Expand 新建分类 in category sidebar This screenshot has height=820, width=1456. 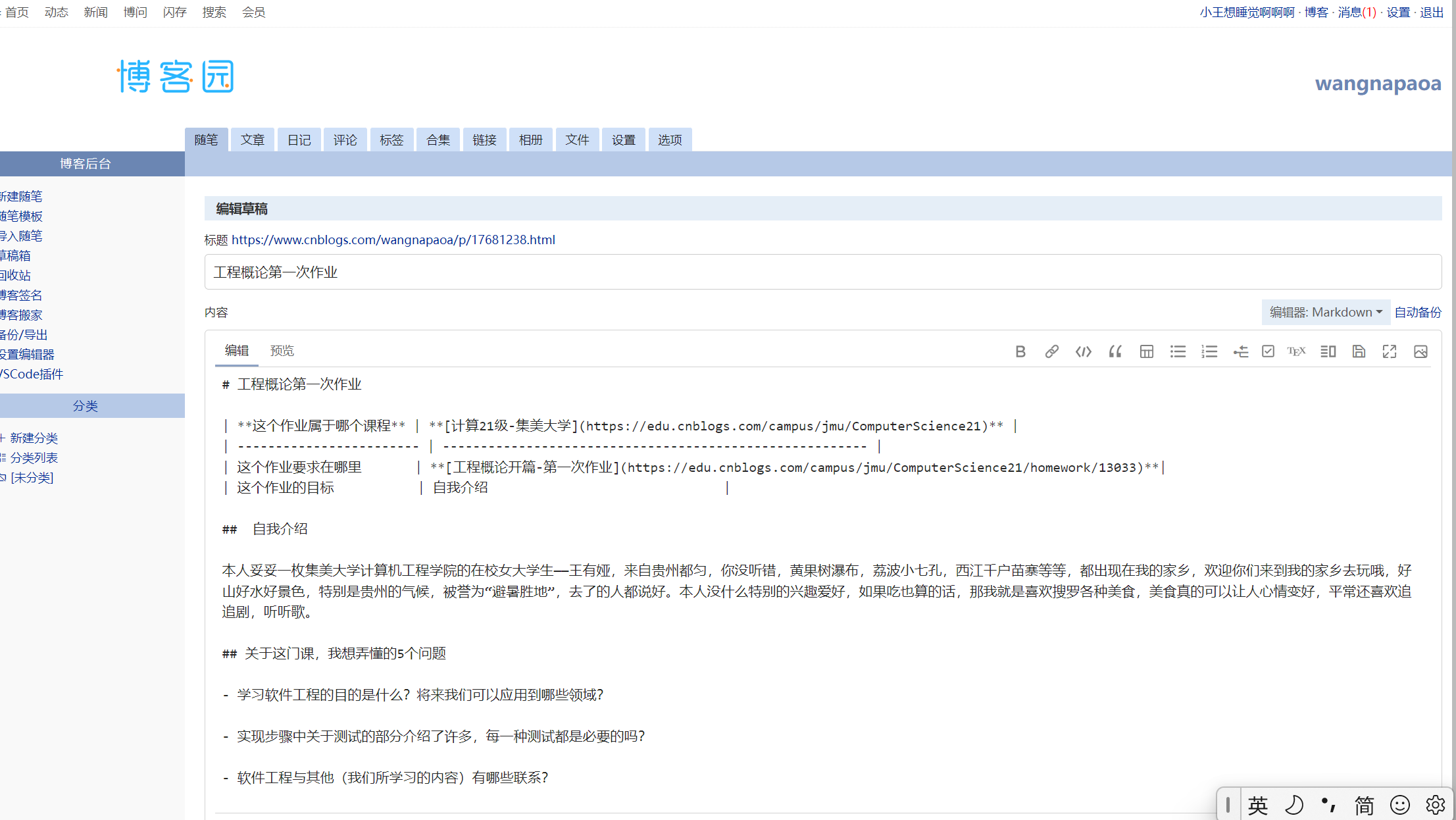pyautogui.click(x=34, y=438)
